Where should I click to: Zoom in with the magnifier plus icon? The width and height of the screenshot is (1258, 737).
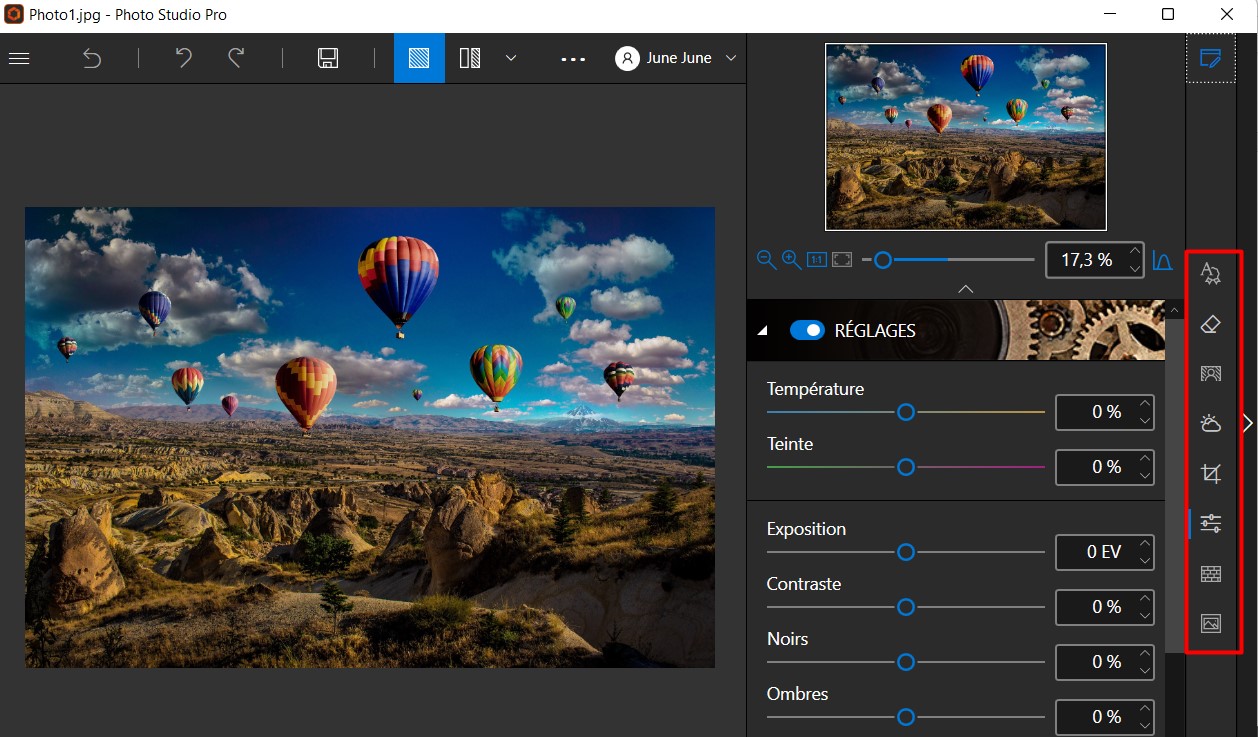pos(791,260)
